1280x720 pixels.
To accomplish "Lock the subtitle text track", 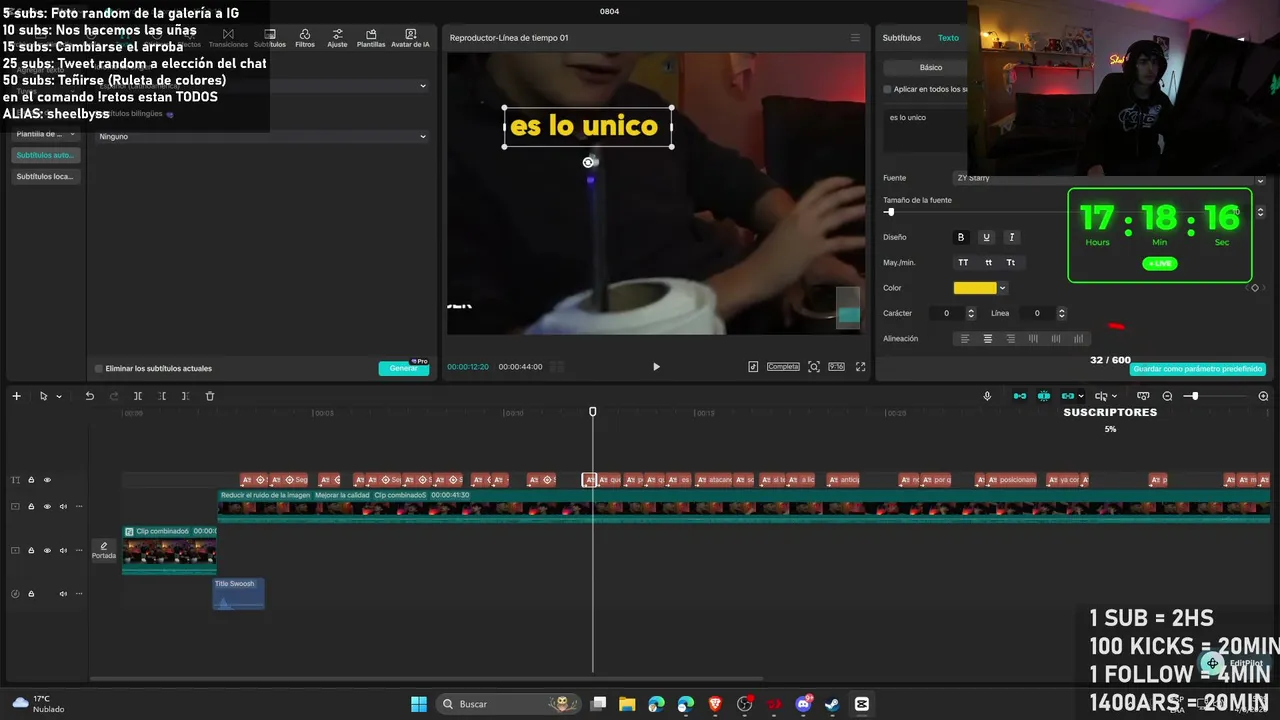I will pyautogui.click(x=31, y=480).
